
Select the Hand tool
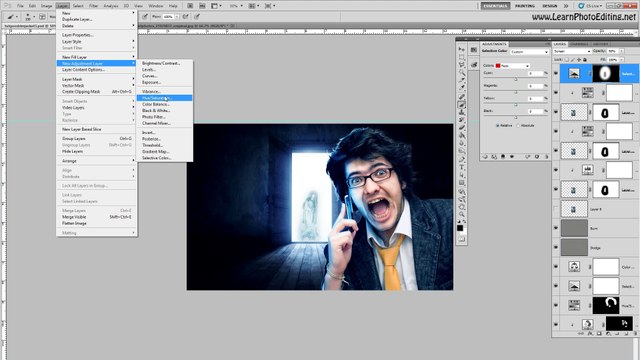click(x=462, y=207)
